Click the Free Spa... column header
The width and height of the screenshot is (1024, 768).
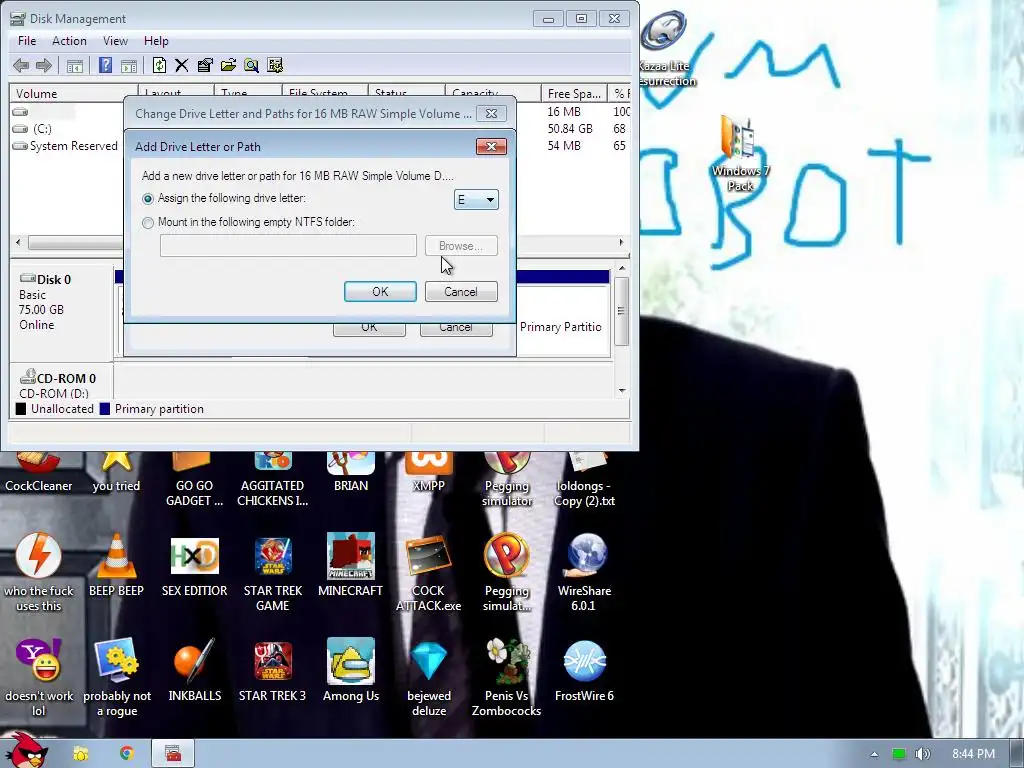coord(574,93)
